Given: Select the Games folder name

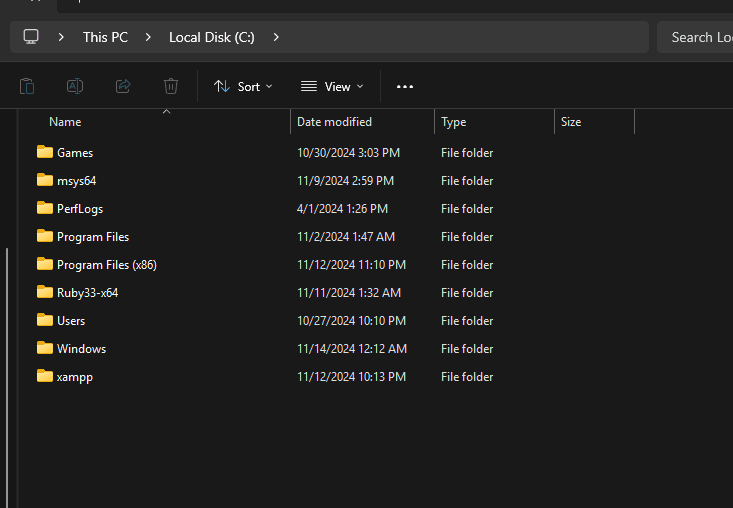Looking at the screenshot, I should 75,153.
